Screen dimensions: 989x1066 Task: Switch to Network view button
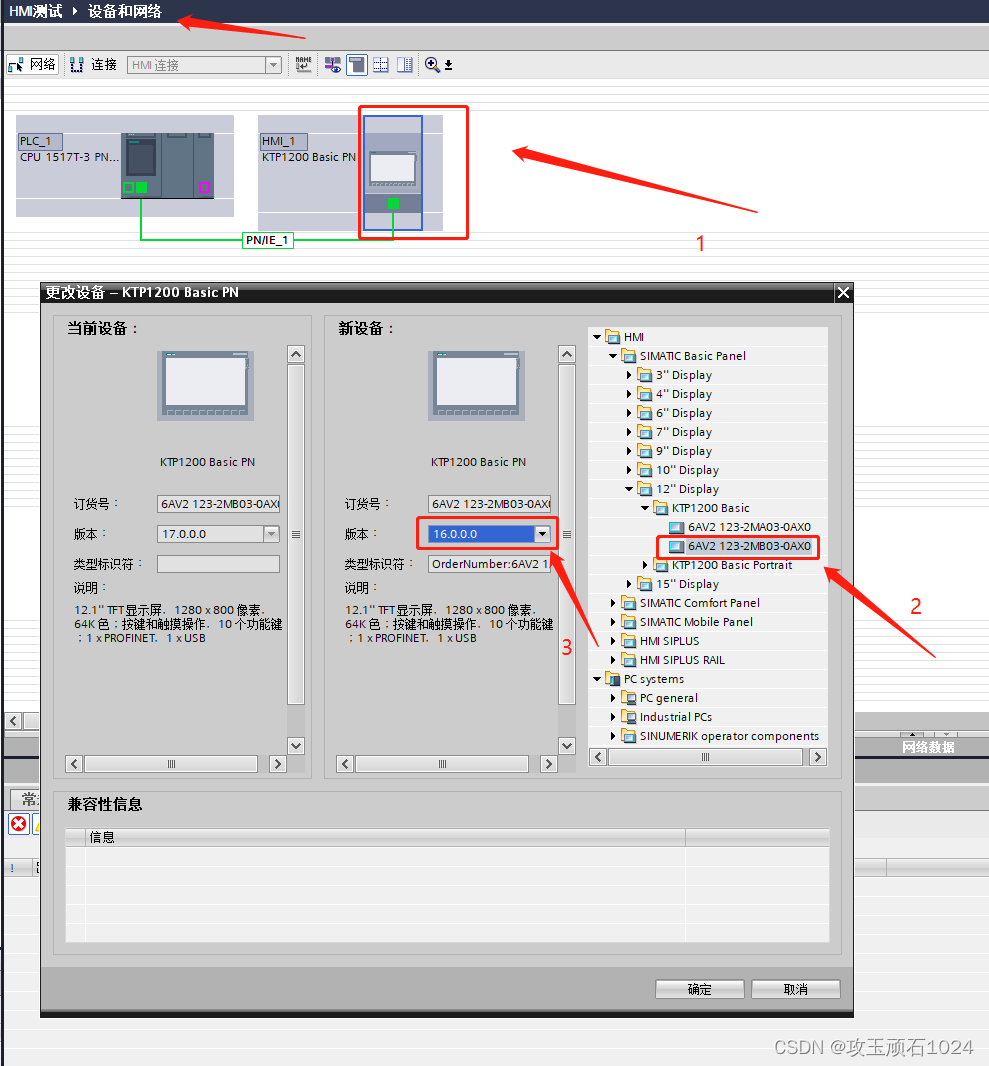(33, 65)
